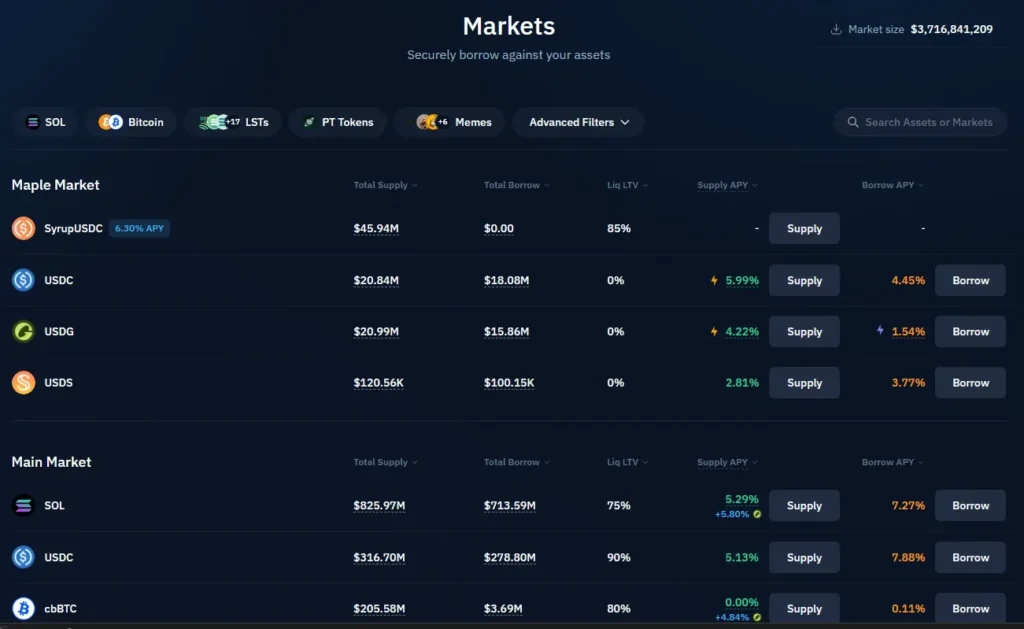This screenshot has height=629, width=1024.
Task: Click the cbBTC bitcoin icon
Action: (24, 609)
